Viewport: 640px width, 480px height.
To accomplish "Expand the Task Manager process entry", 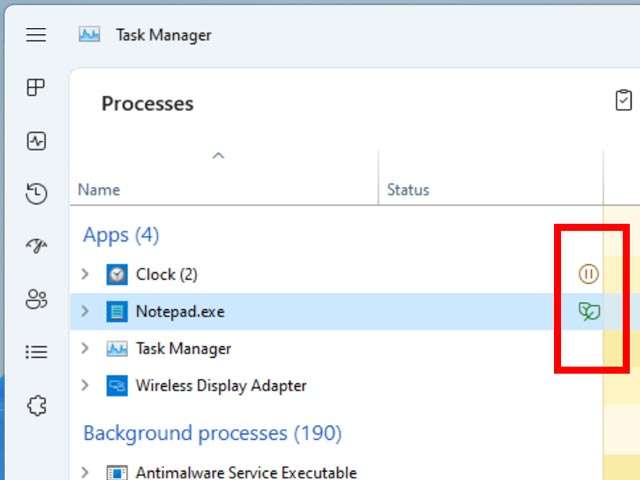I will [x=85, y=349].
